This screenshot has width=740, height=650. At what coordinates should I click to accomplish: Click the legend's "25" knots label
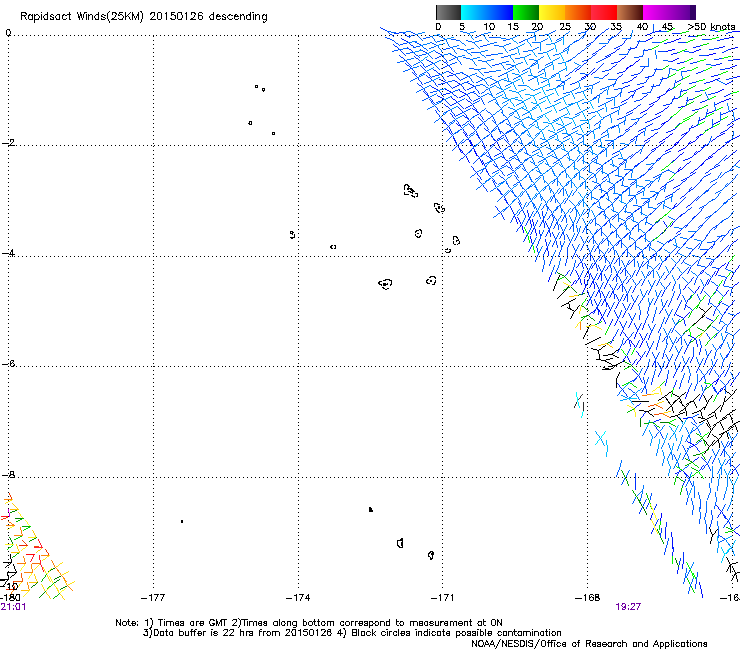565,27
